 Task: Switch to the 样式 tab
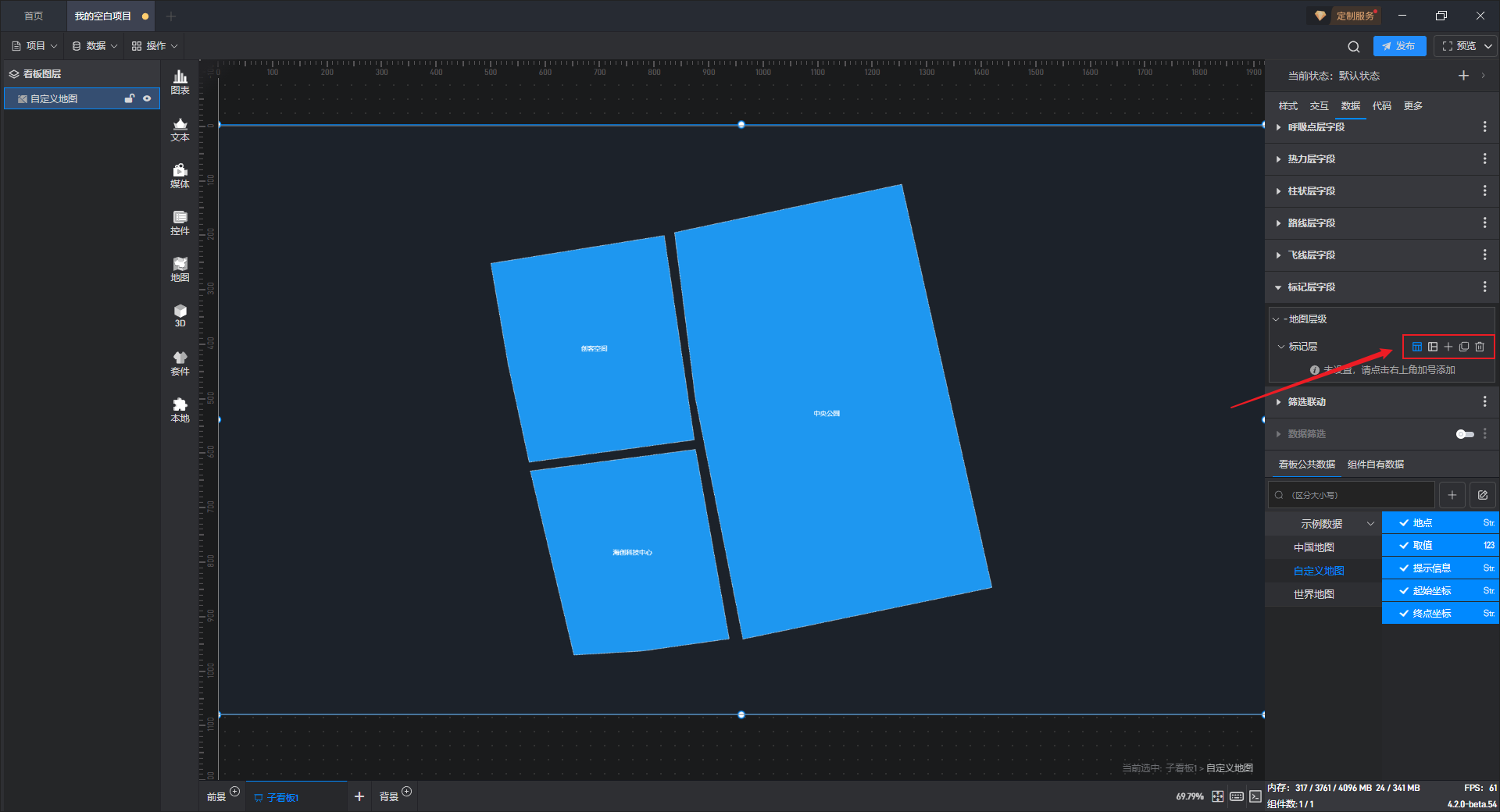click(x=1287, y=106)
